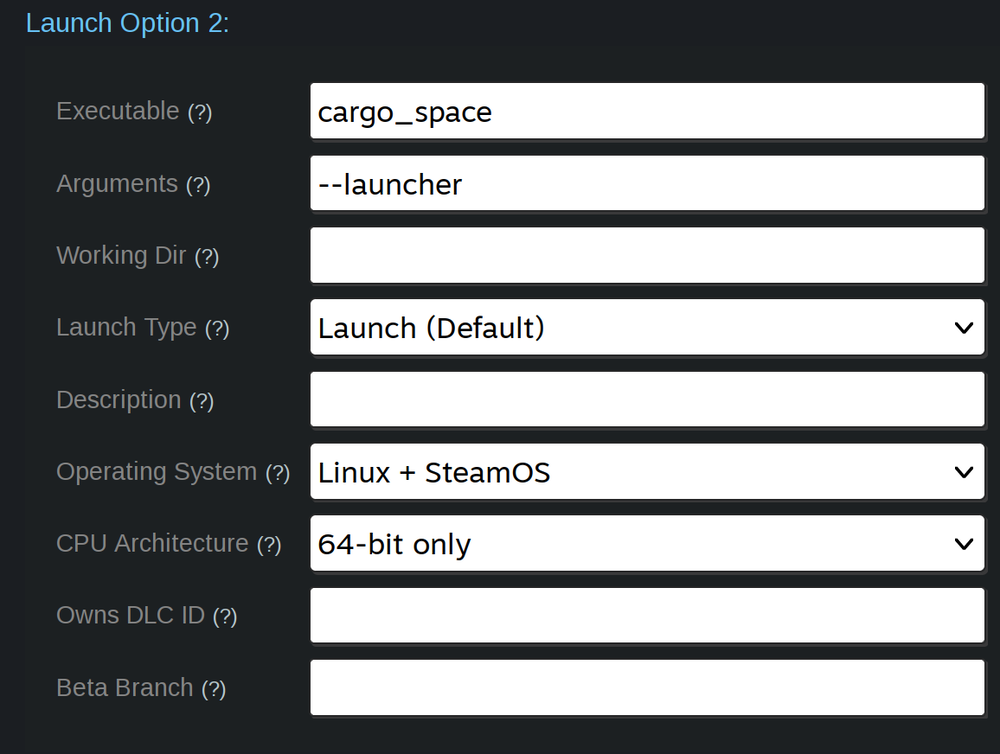Click inside the Executable field
Viewport: 1000px width, 754px height.
pyautogui.click(x=648, y=111)
